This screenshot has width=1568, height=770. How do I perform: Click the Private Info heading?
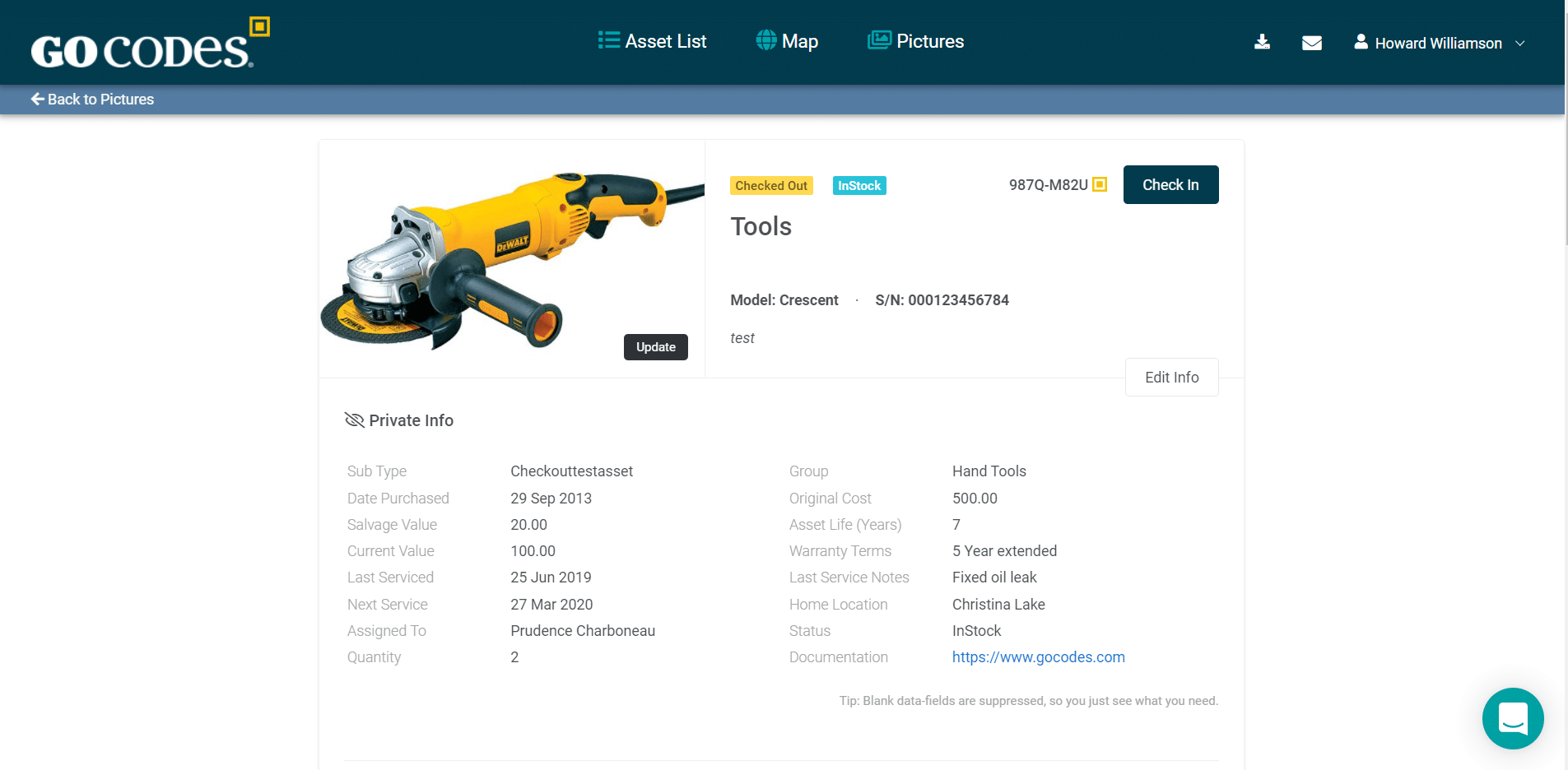(411, 420)
